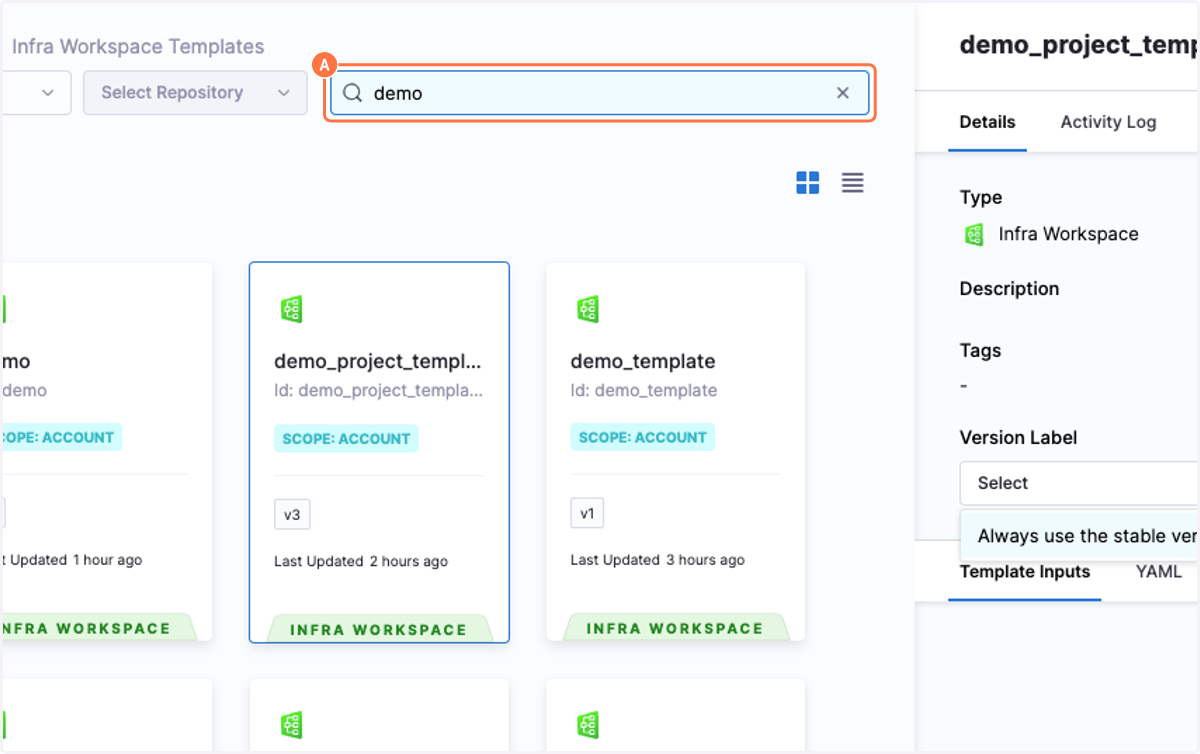Switch to the Details tab
This screenshot has width=1200, height=754.
click(987, 122)
